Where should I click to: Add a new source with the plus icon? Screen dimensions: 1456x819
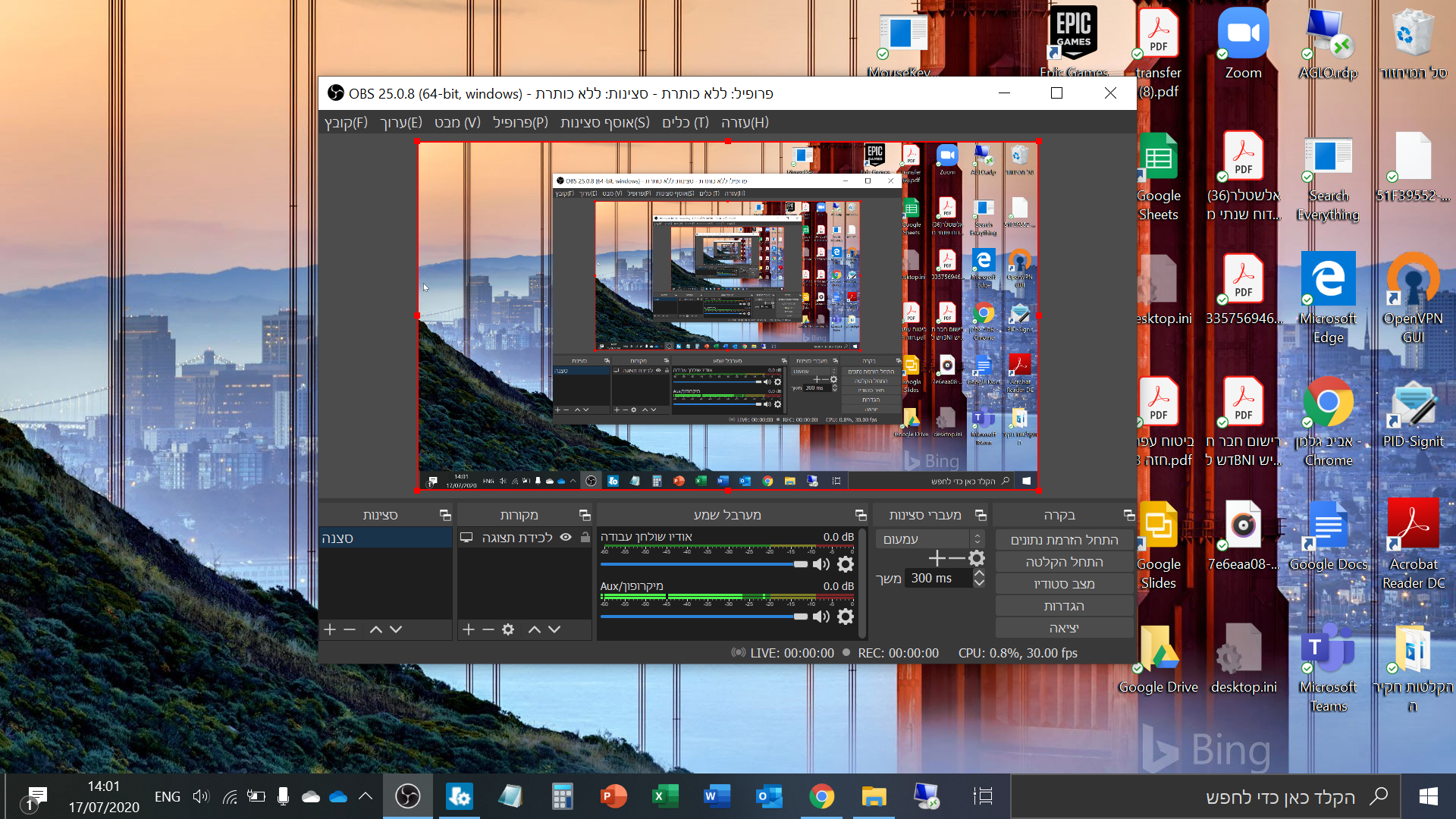coord(469,629)
